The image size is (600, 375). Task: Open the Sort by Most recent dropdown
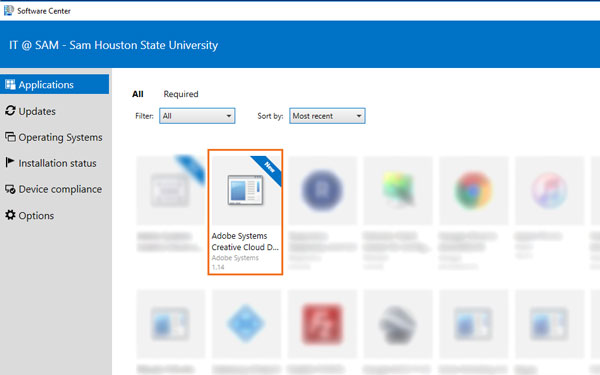click(x=327, y=116)
